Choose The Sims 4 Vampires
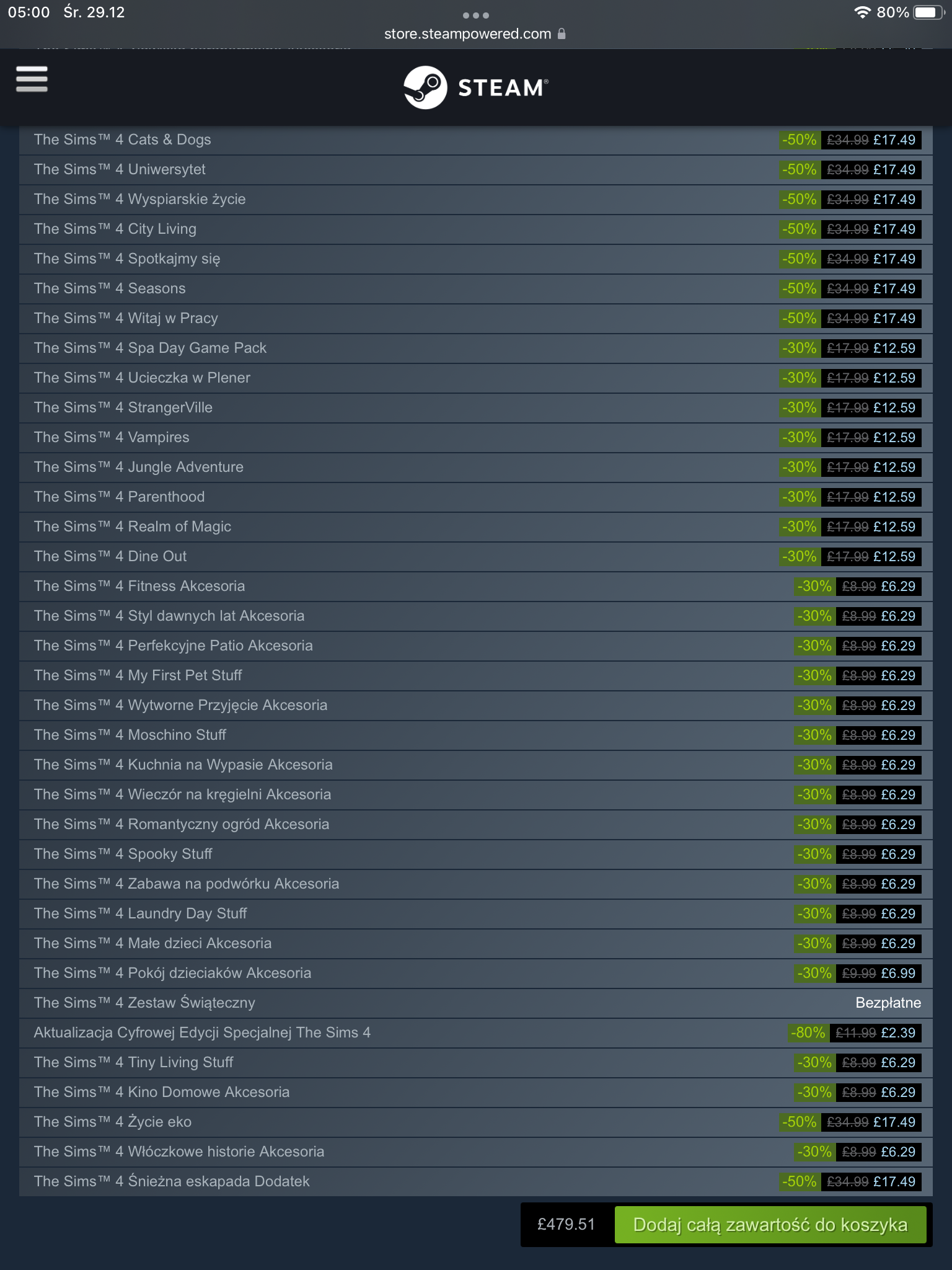Viewport: 952px width, 1270px height. (112, 437)
